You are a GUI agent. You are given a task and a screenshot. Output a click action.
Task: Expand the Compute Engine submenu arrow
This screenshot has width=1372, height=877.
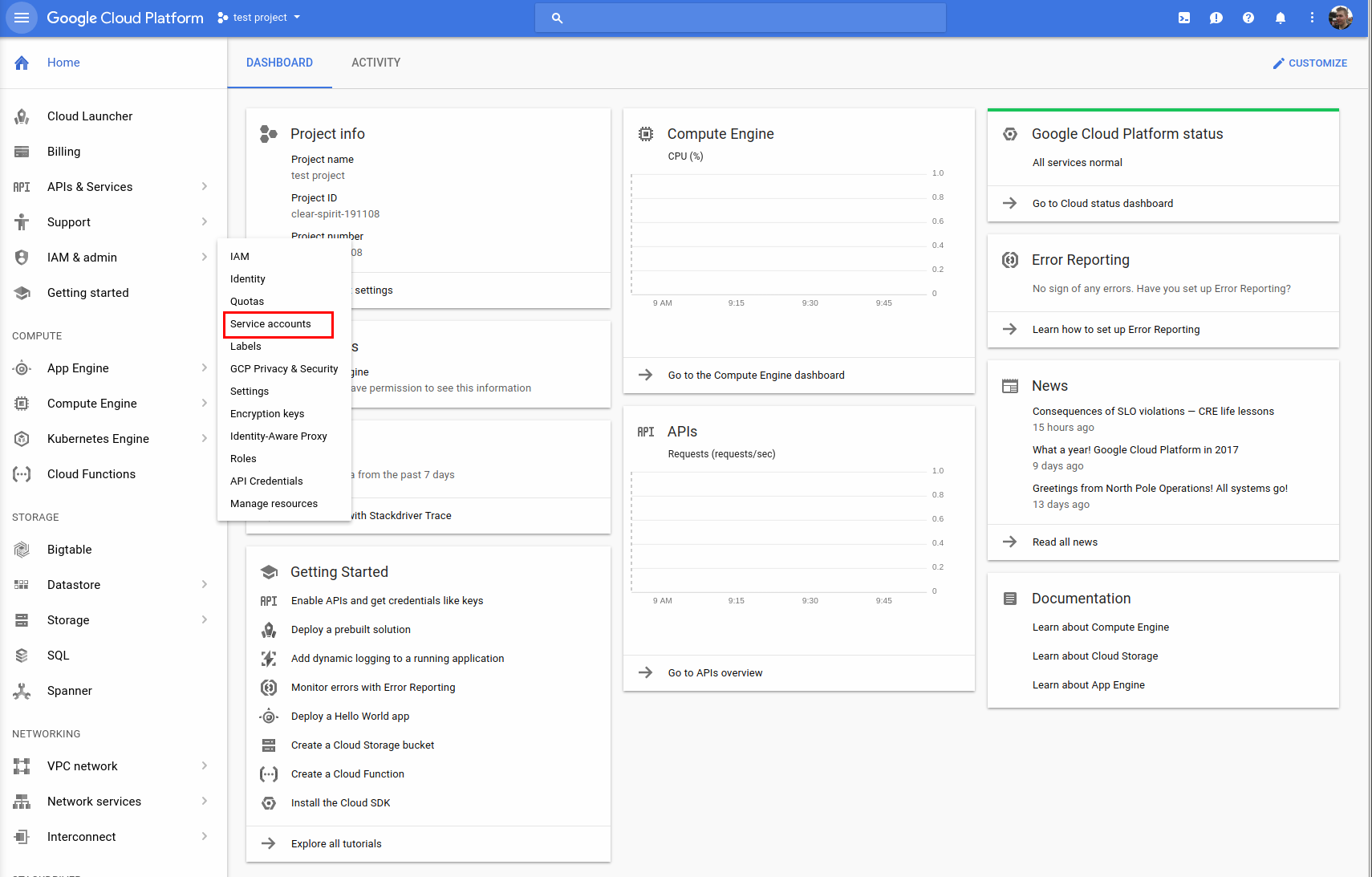coord(205,404)
